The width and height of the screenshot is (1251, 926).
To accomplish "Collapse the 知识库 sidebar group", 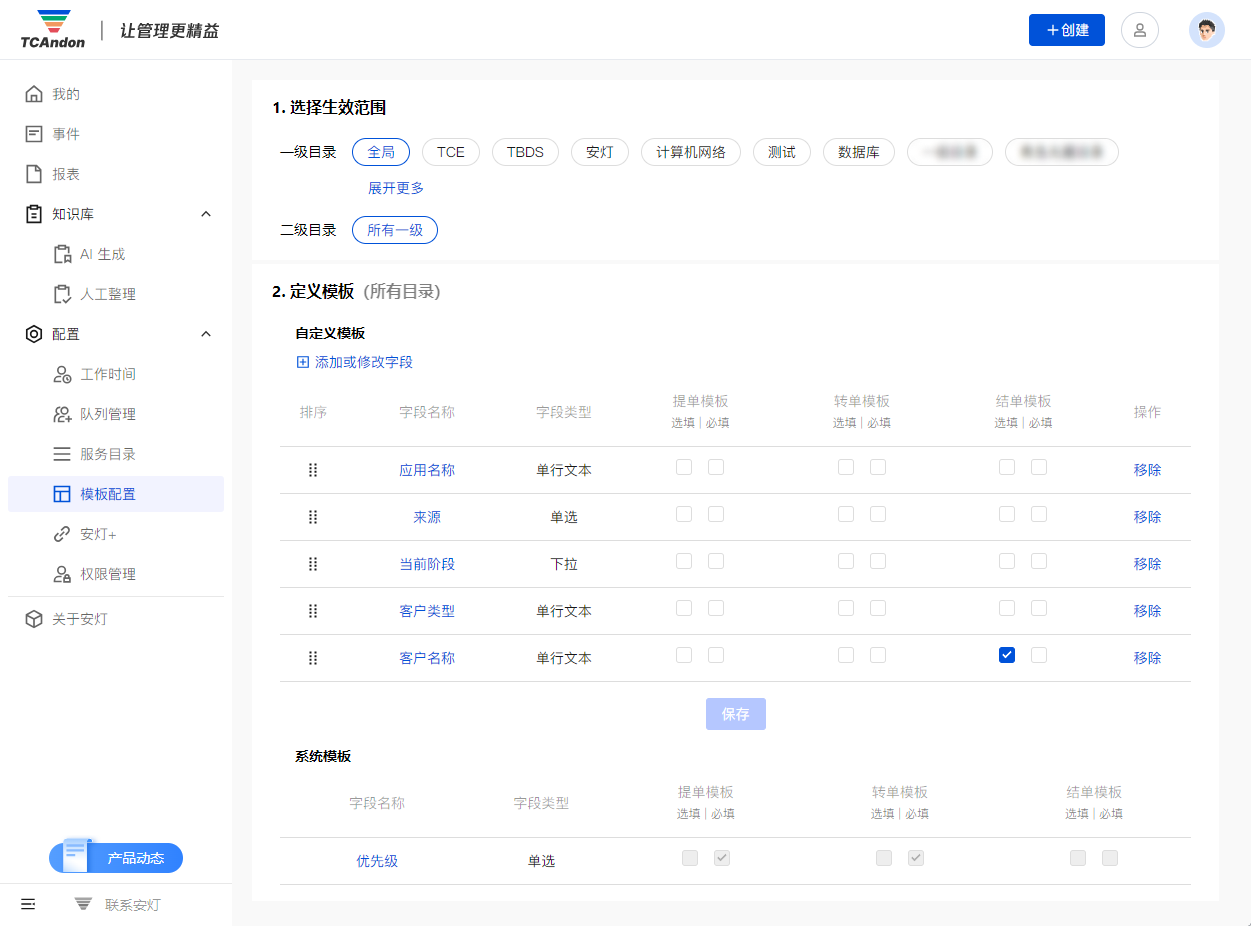I will (x=205, y=213).
